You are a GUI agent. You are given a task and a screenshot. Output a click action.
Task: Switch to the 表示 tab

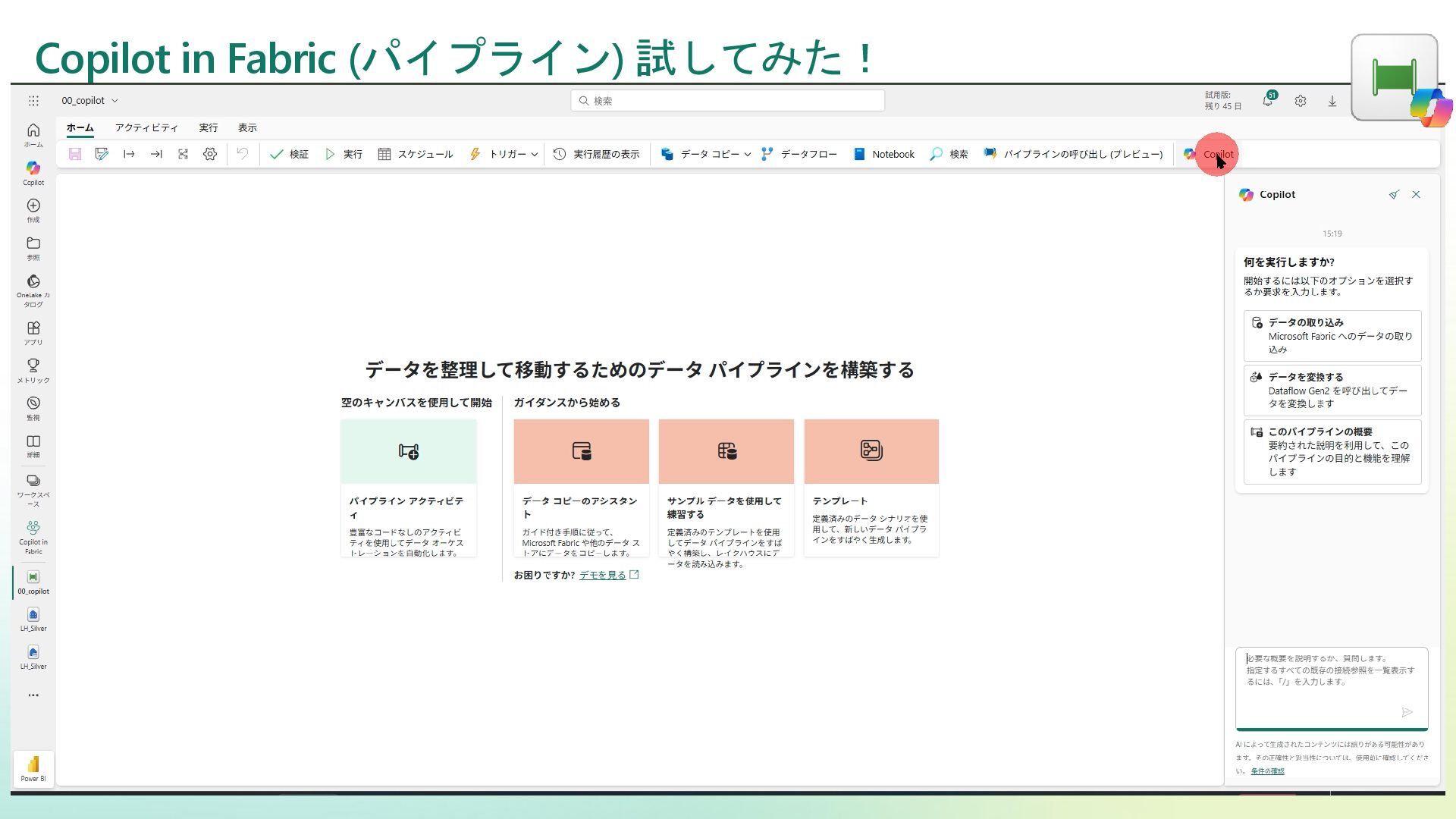(x=247, y=127)
